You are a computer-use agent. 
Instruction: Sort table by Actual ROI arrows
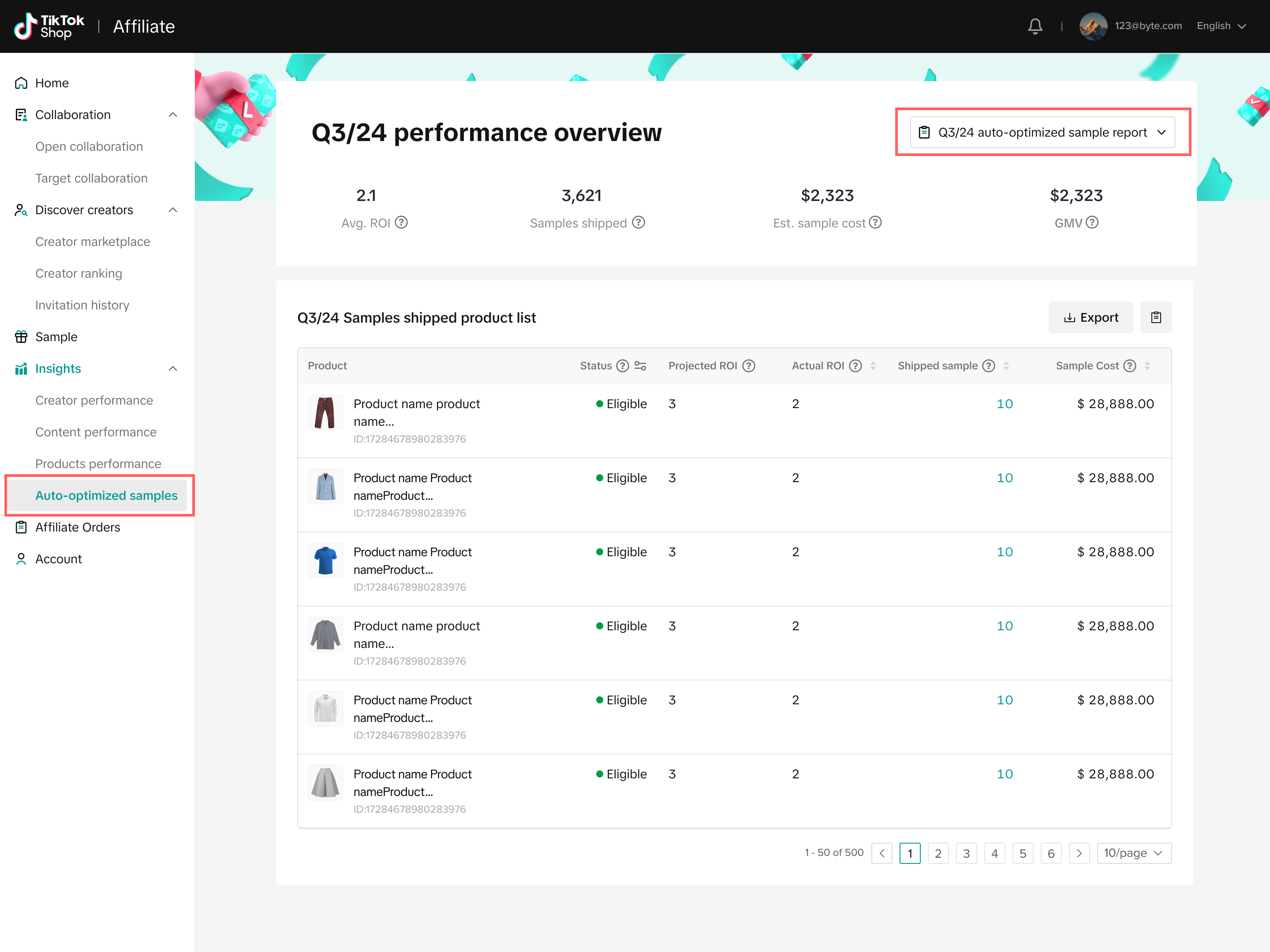pyautogui.click(x=873, y=365)
